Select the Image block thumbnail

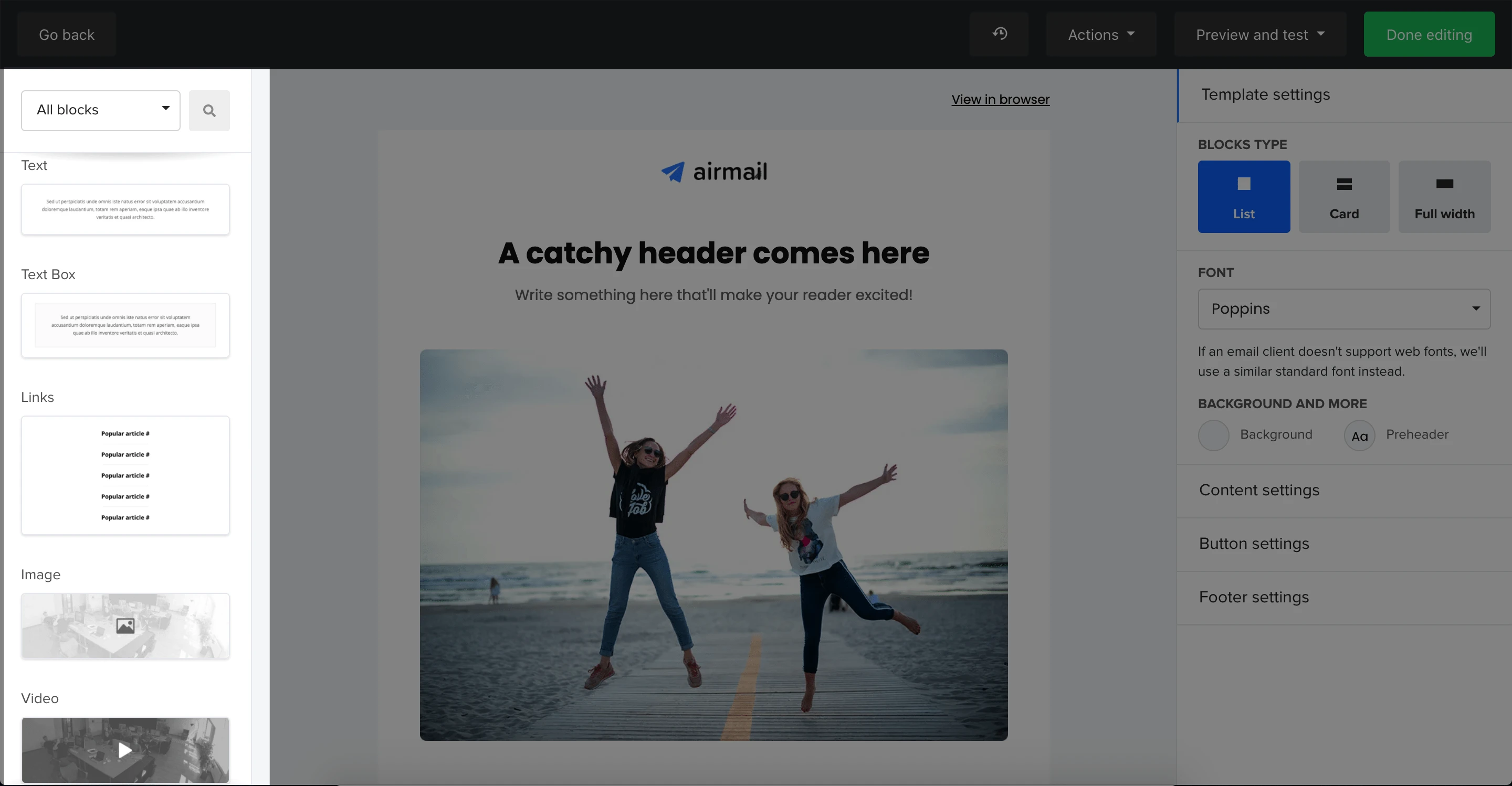coord(125,626)
